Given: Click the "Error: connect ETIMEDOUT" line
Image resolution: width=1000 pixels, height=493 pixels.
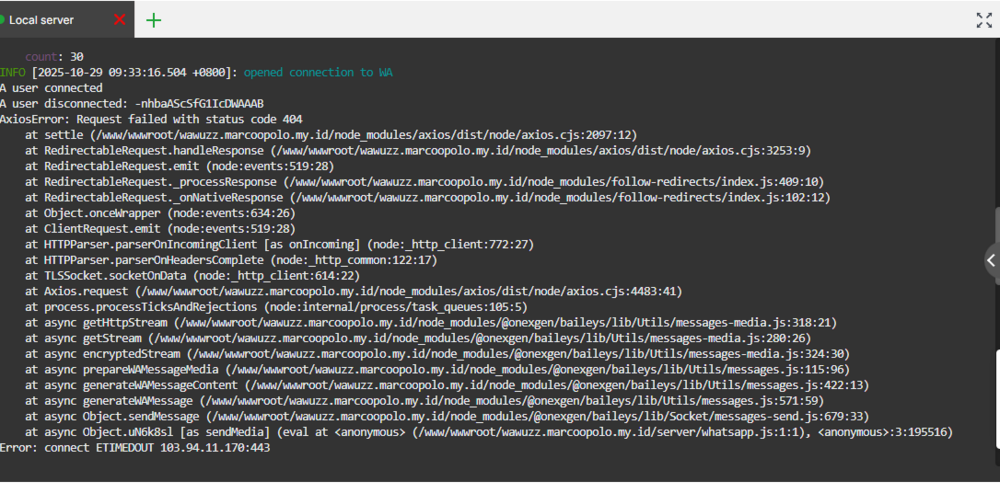Looking at the screenshot, I should [x=135, y=447].
